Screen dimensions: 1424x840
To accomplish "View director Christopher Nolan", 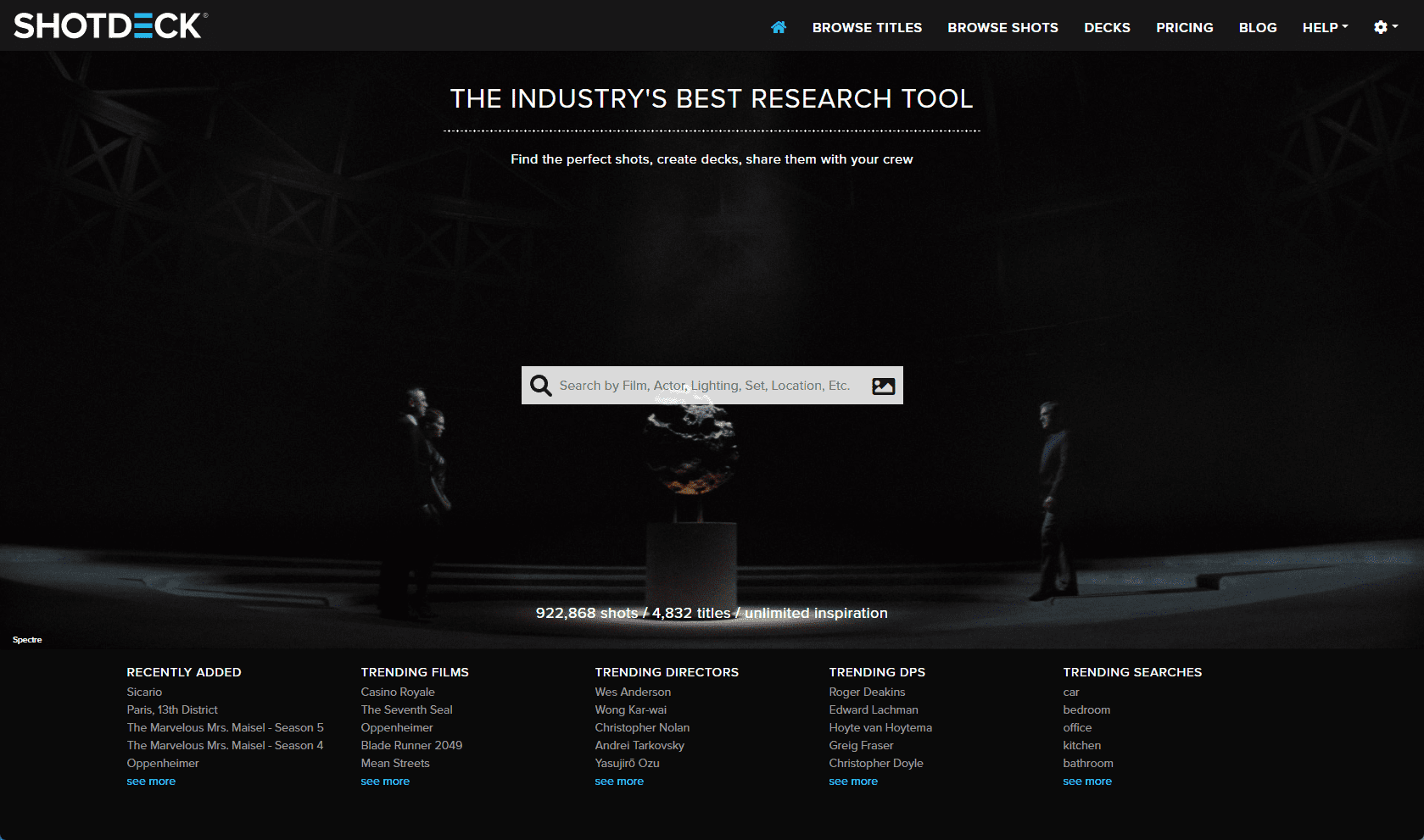I will [x=642, y=727].
